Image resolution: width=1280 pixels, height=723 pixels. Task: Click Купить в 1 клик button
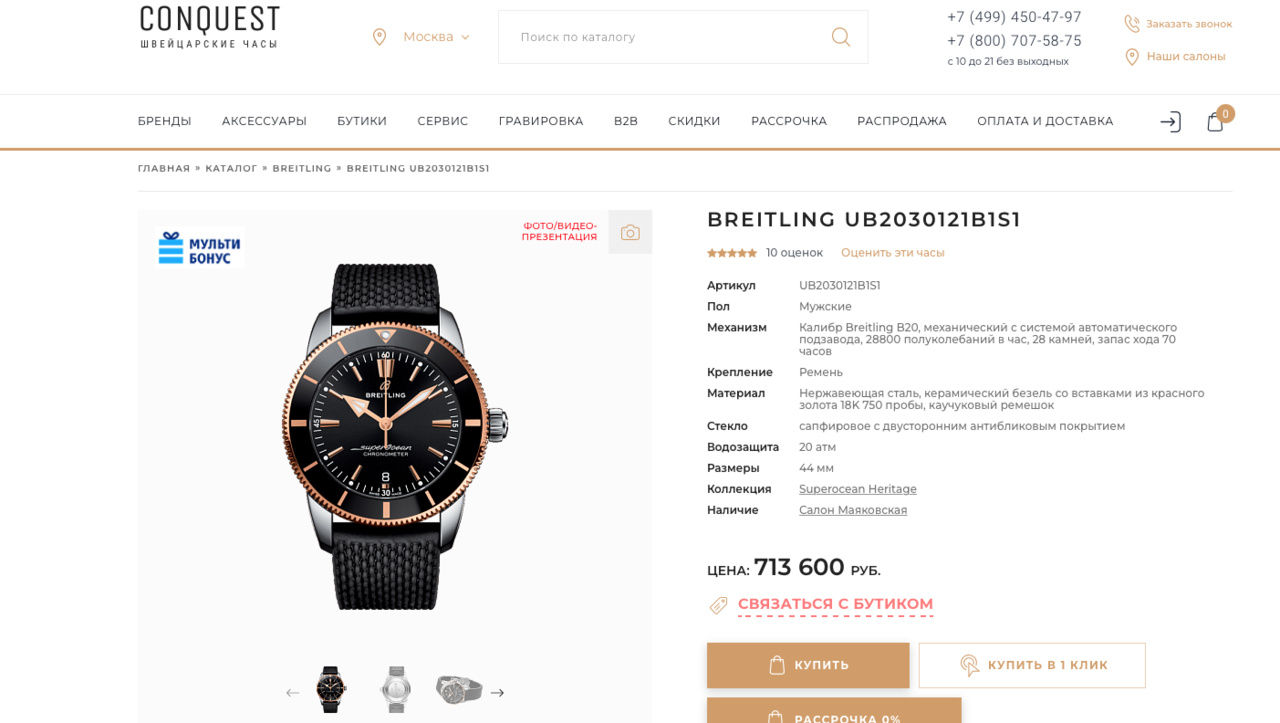tap(1032, 665)
